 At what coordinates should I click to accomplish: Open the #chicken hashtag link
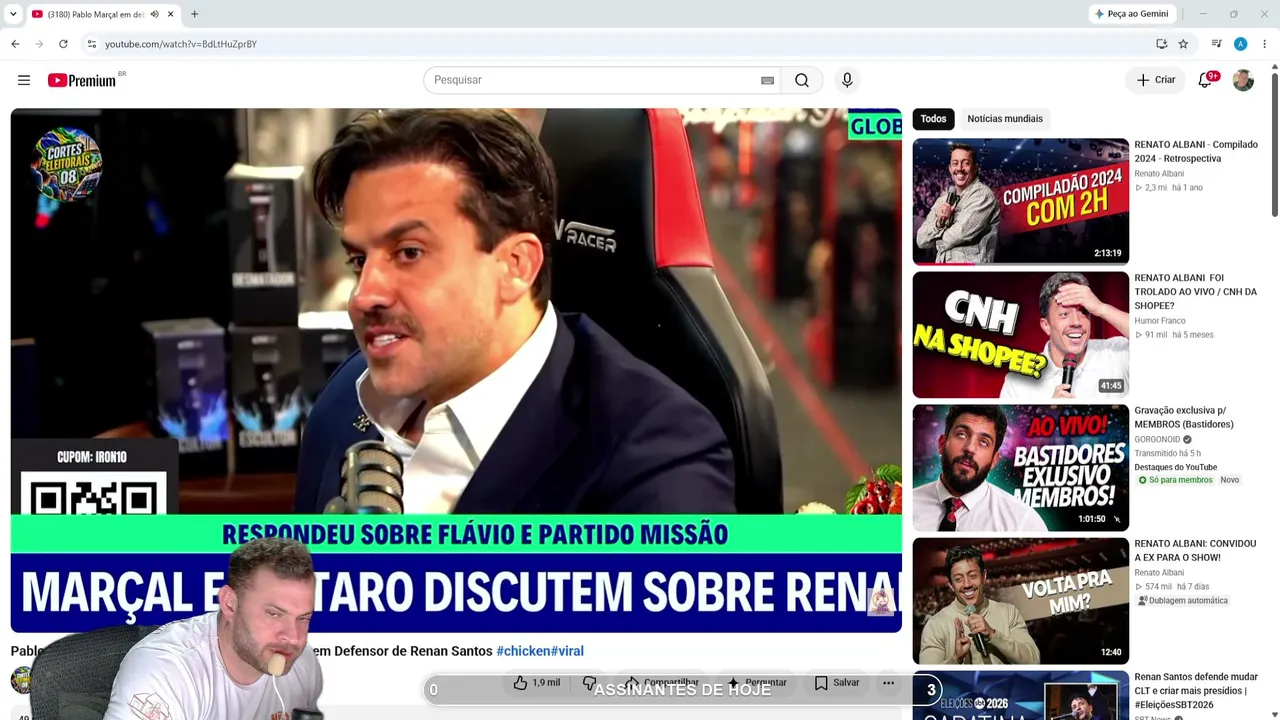[x=523, y=651]
